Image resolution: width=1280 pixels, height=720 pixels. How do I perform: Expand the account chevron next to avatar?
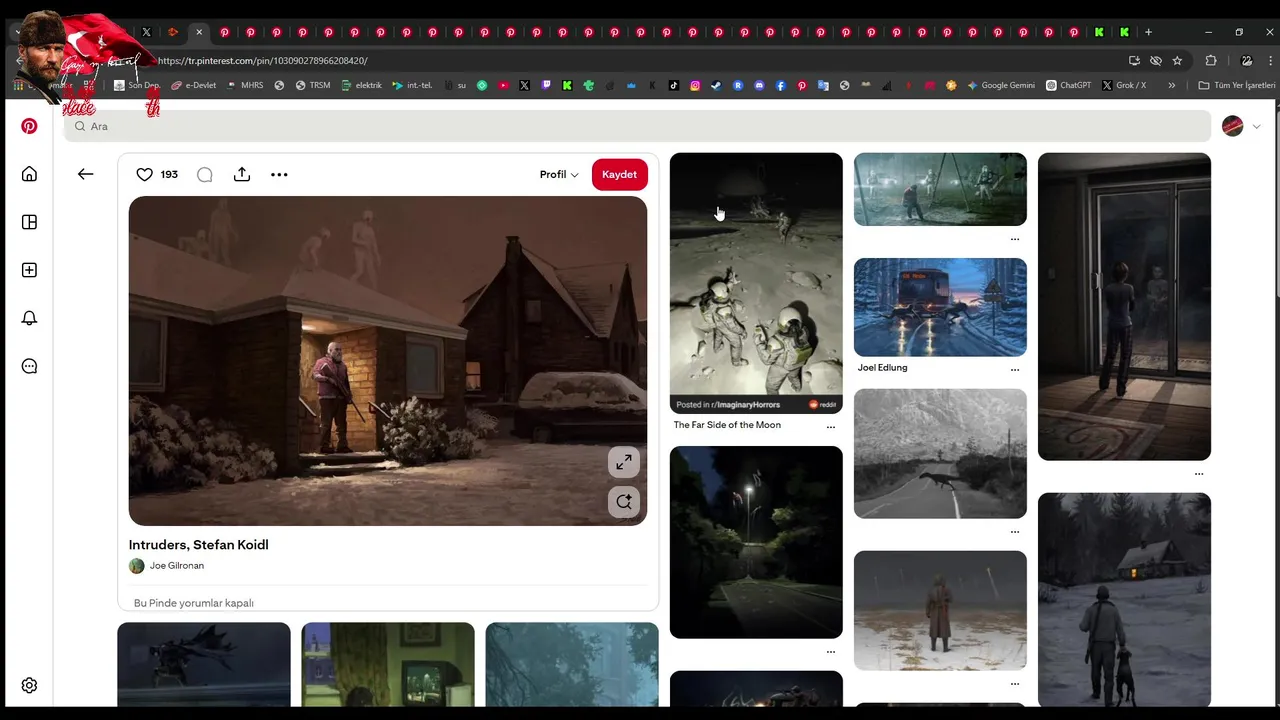click(x=1256, y=126)
